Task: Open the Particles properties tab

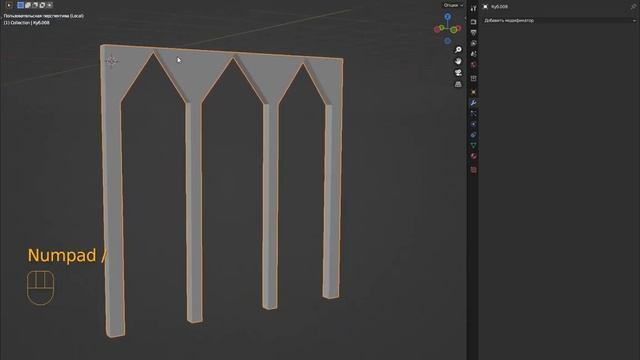Action: tap(473, 113)
